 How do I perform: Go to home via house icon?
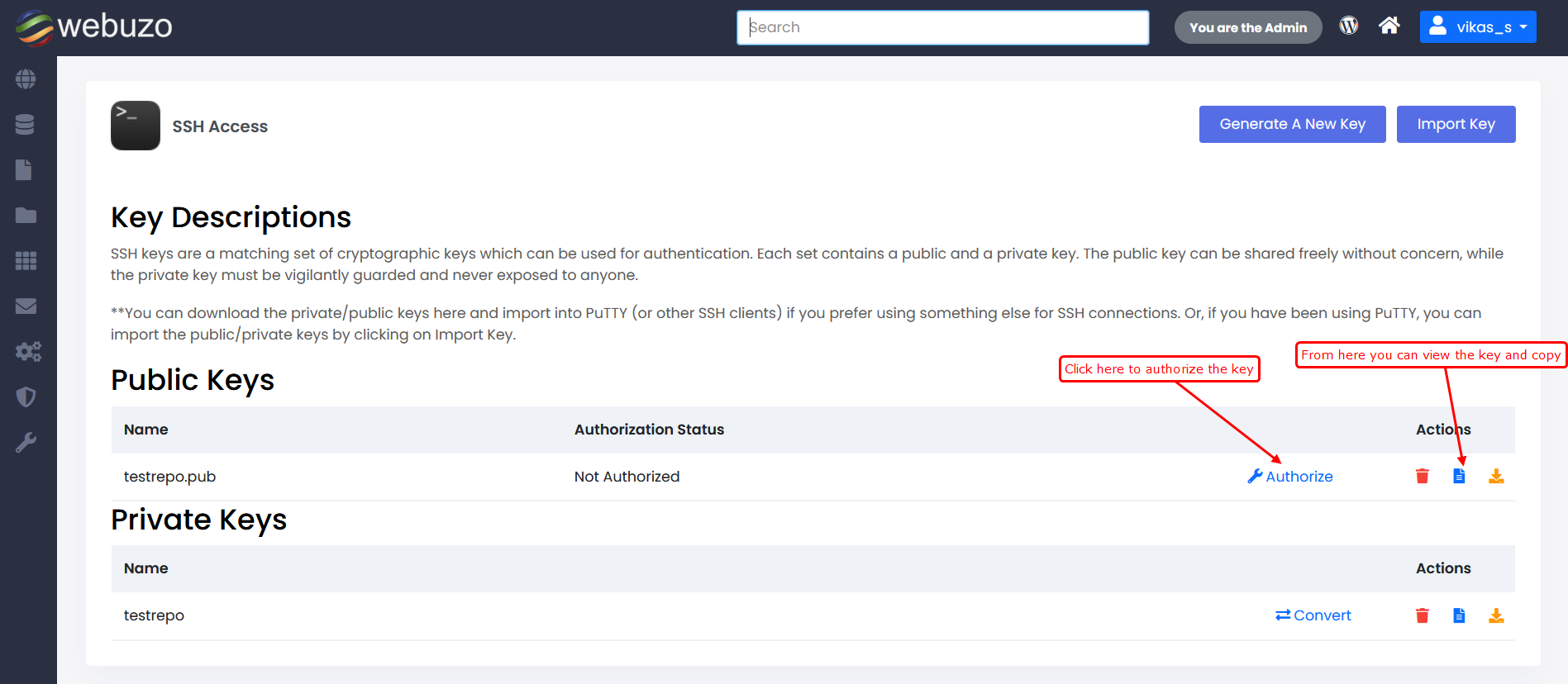(x=1389, y=26)
